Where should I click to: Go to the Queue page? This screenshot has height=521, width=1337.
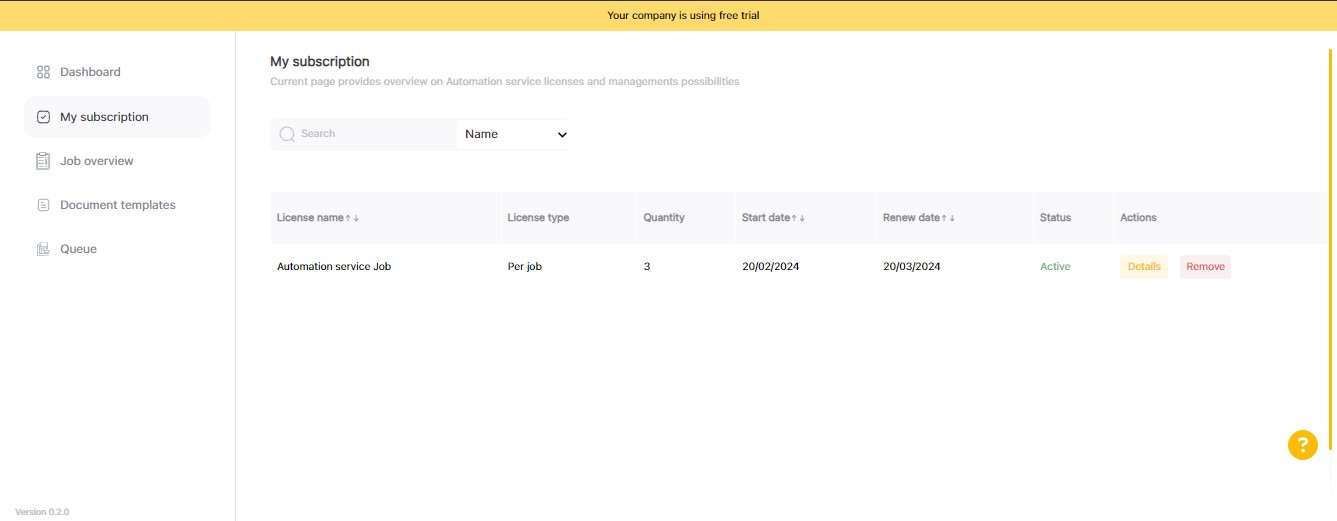(78, 249)
